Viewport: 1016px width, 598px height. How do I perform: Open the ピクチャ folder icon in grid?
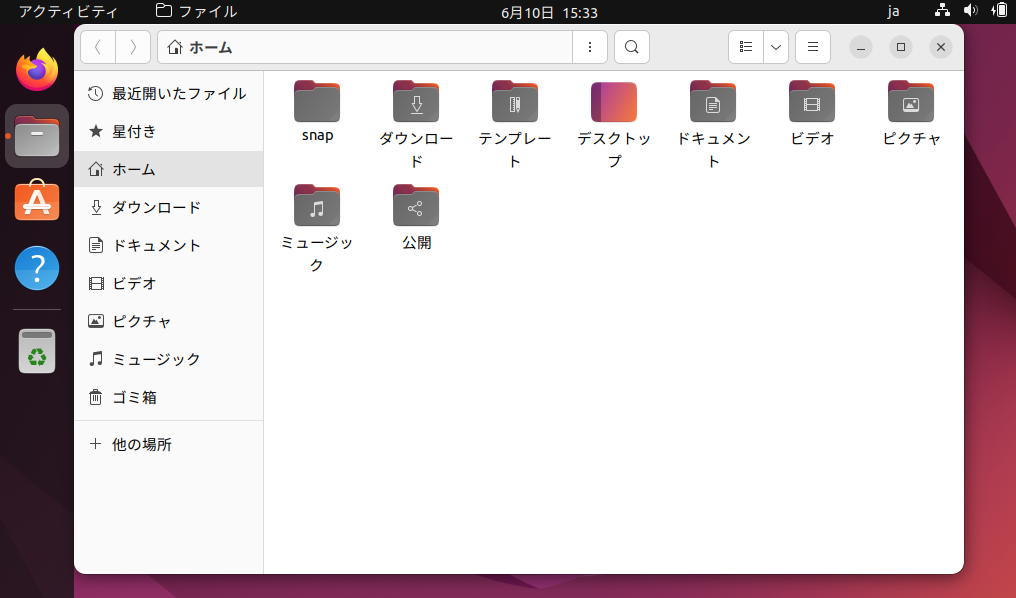point(911,102)
